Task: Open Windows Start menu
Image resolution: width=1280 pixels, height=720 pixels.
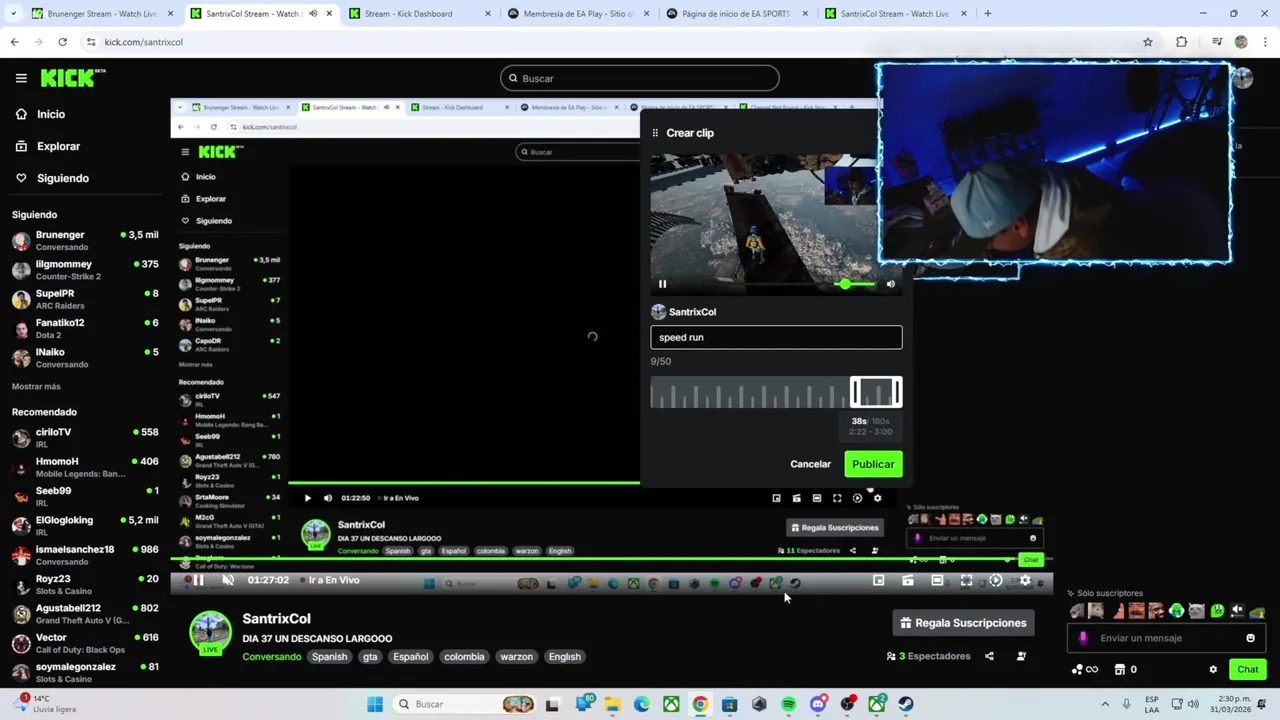Action: [x=374, y=704]
